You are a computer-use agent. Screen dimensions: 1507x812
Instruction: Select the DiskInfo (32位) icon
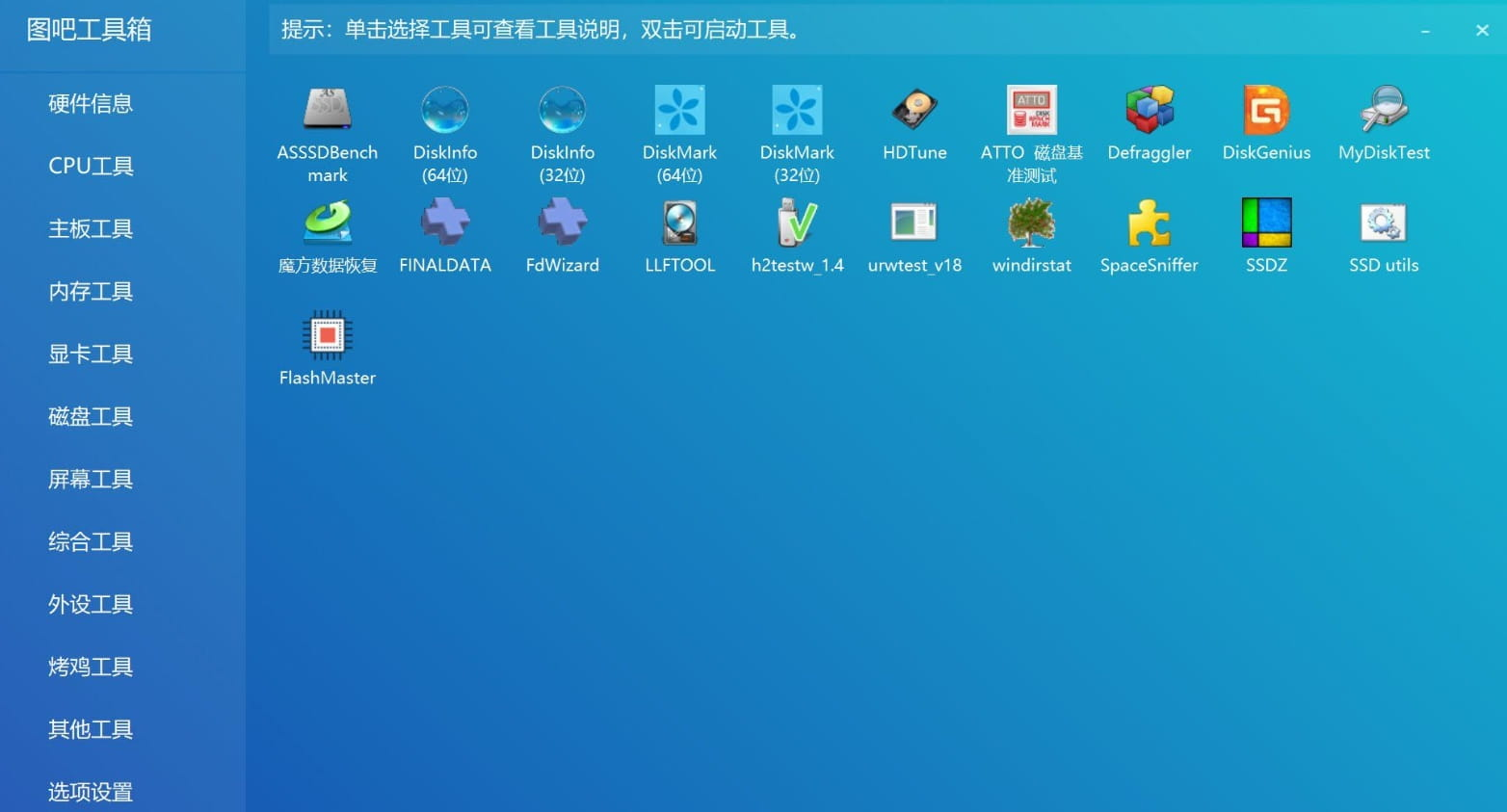[x=563, y=110]
